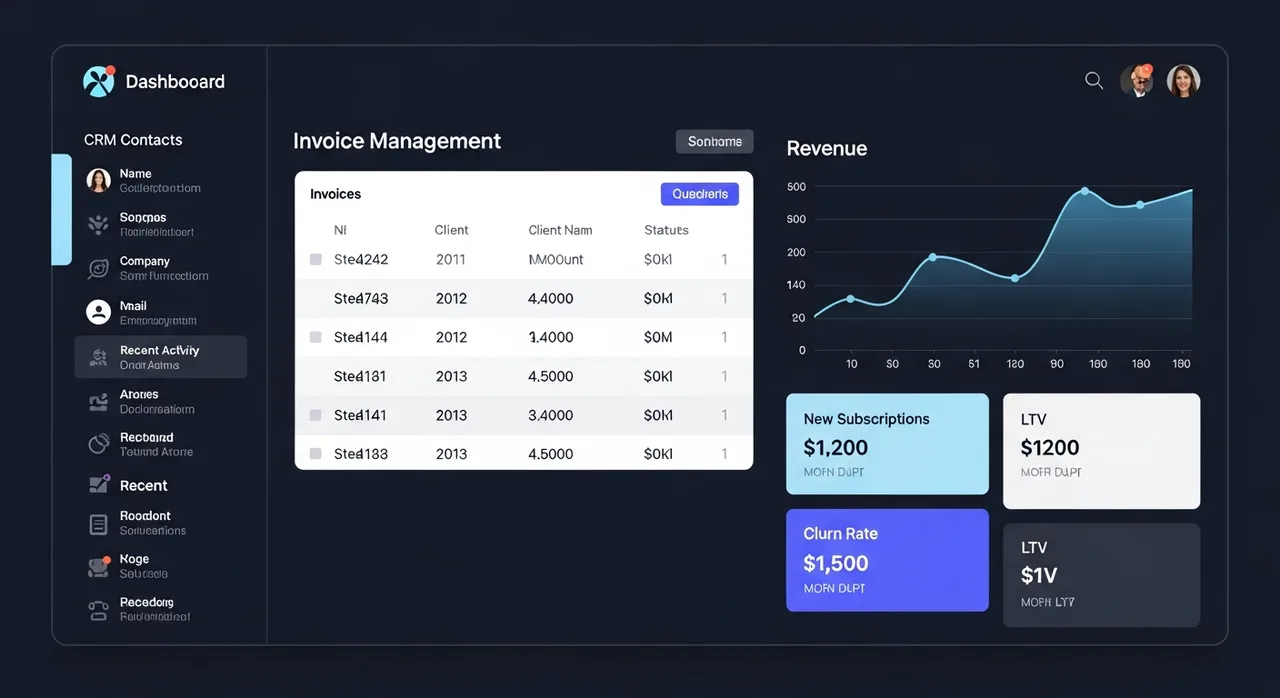1280x698 pixels.
Task: Open the white LTV $1200 card
Action: [x=1101, y=451]
